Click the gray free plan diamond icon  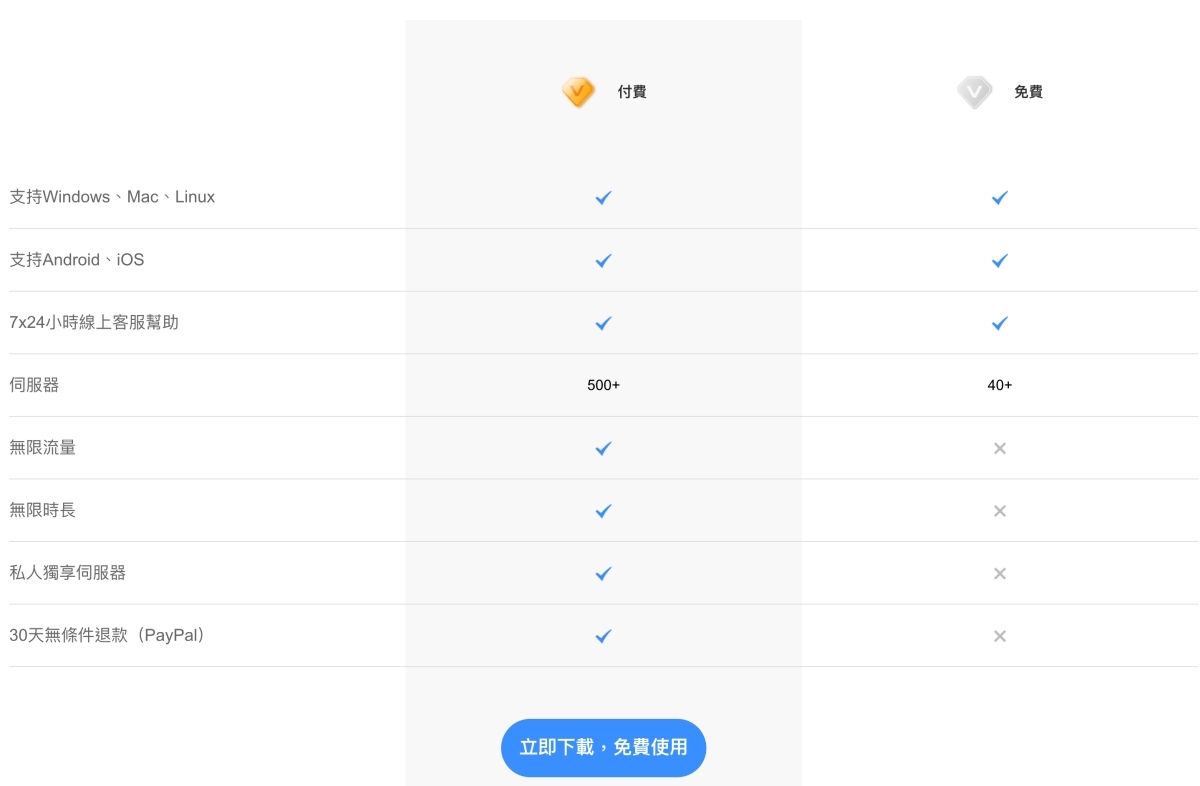click(x=974, y=92)
